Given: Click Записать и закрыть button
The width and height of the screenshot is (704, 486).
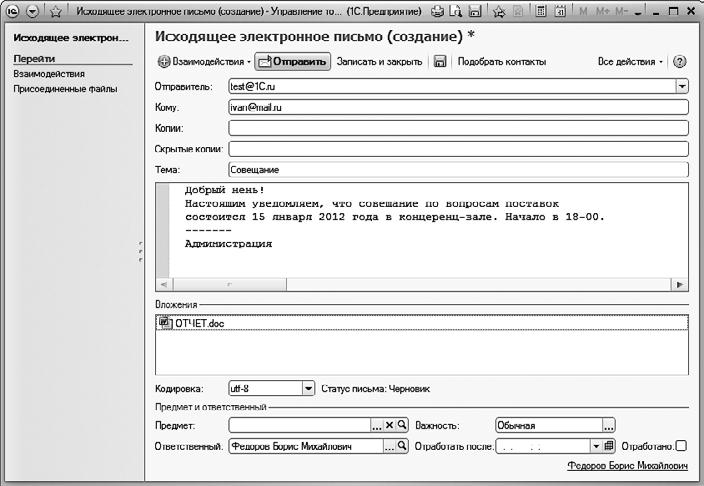Looking at the screenshot, I should tap(379, 62).
